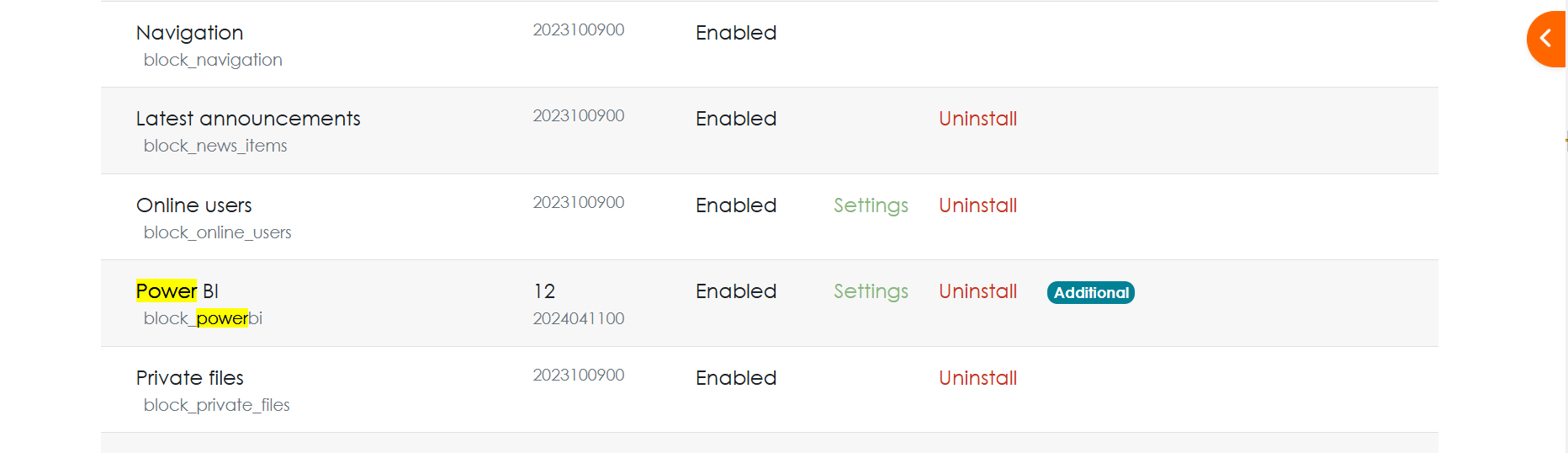Click the block_navigation component text
The height and width of the screenshot is (453, 1568).
[213, 61]
